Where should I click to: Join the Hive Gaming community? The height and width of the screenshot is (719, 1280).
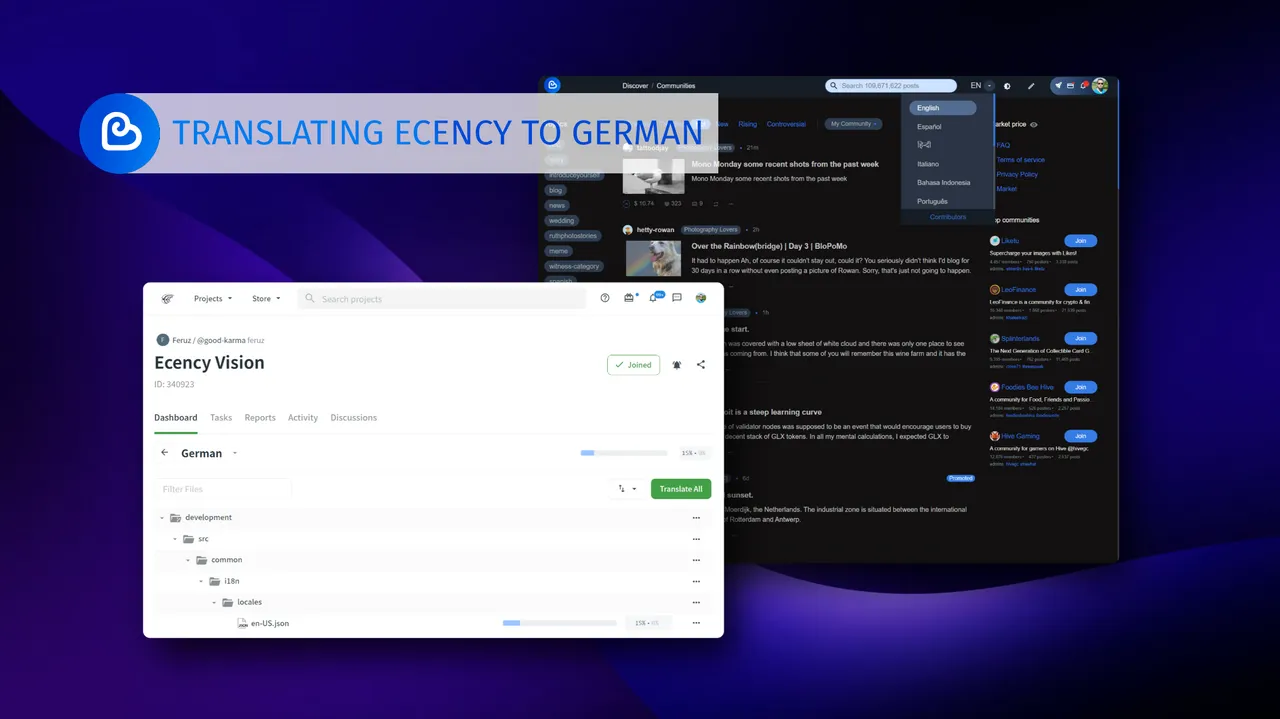coord(1080,436)
